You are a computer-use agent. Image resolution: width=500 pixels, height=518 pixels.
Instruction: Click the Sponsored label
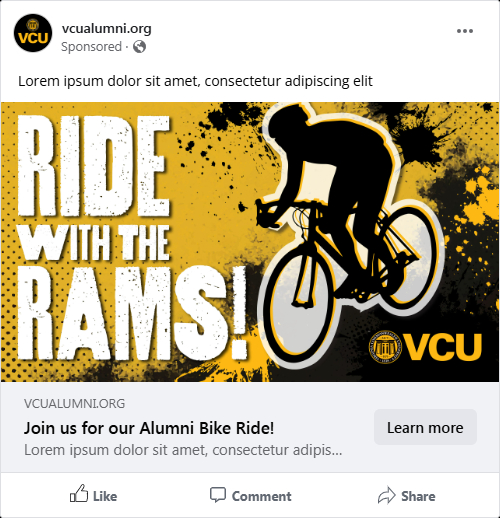(91, 47)
